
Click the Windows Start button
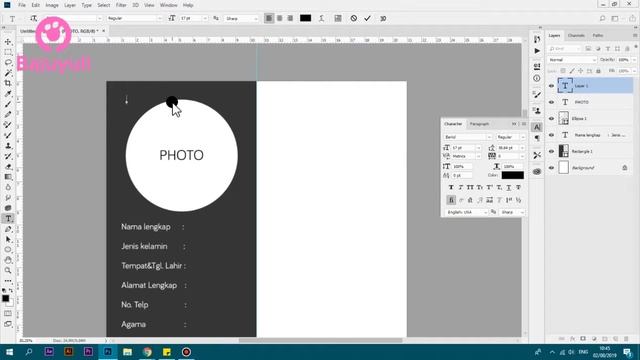click(x=9, y=352)
